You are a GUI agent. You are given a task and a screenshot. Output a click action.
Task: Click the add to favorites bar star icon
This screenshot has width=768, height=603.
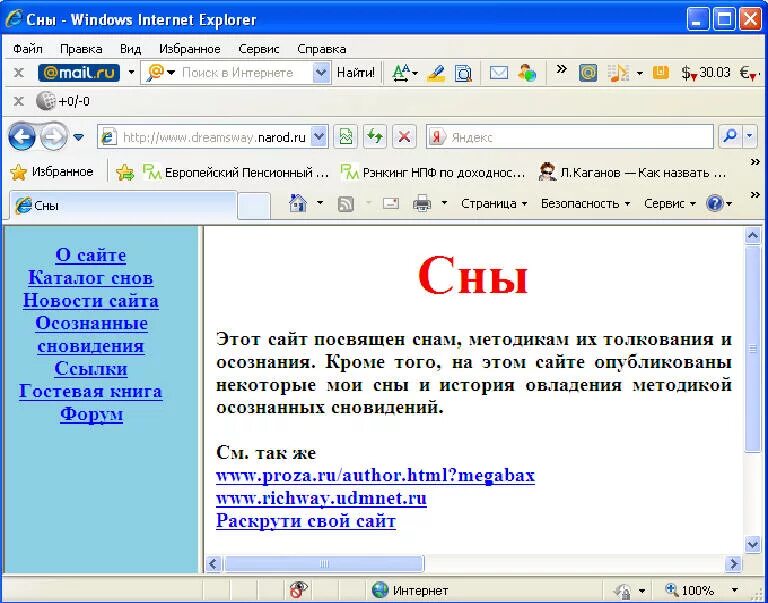point(125,172)
